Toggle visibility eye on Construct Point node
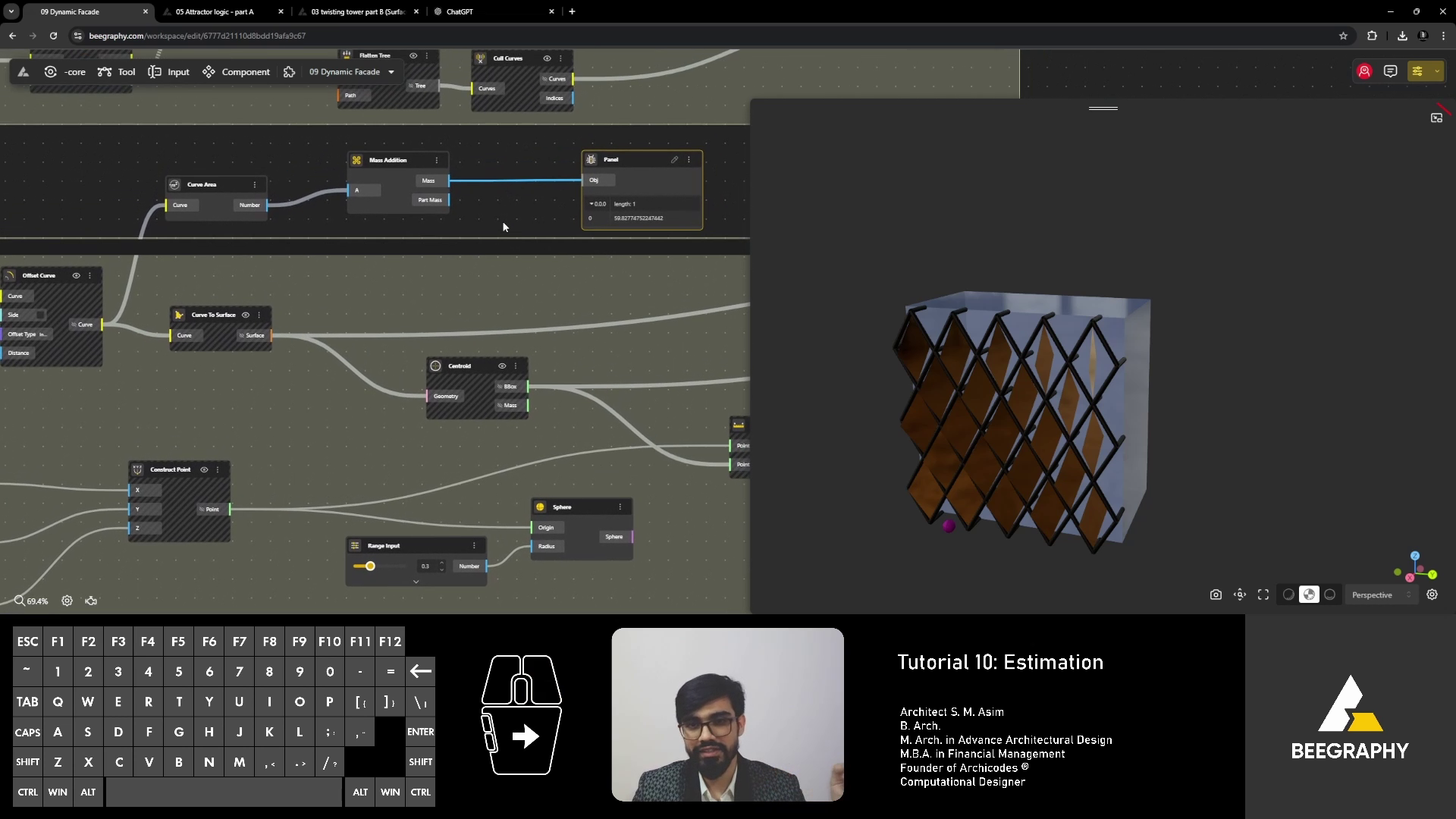 point(204,469)
